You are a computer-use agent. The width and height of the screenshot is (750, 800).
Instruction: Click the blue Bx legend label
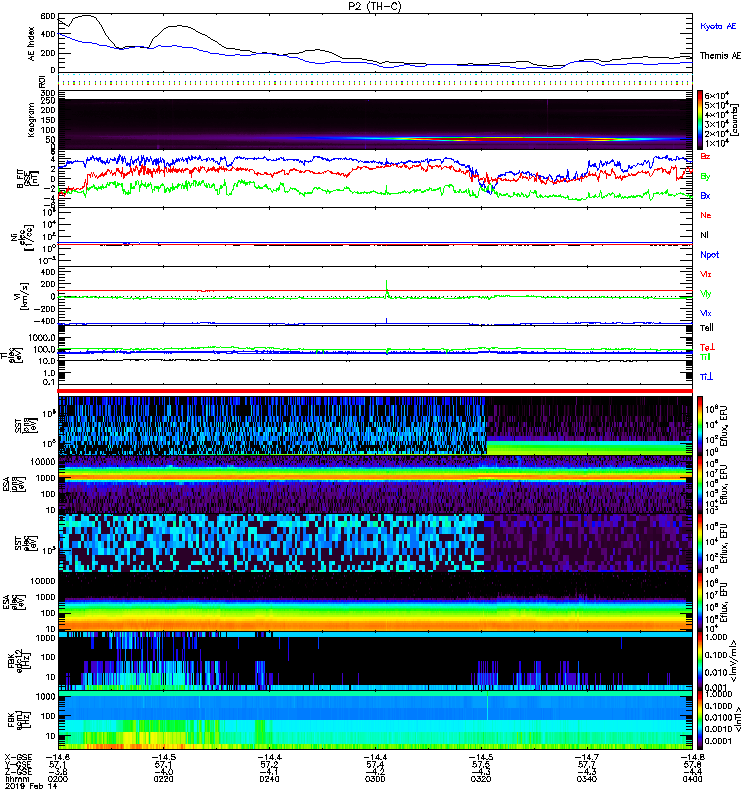705,196
